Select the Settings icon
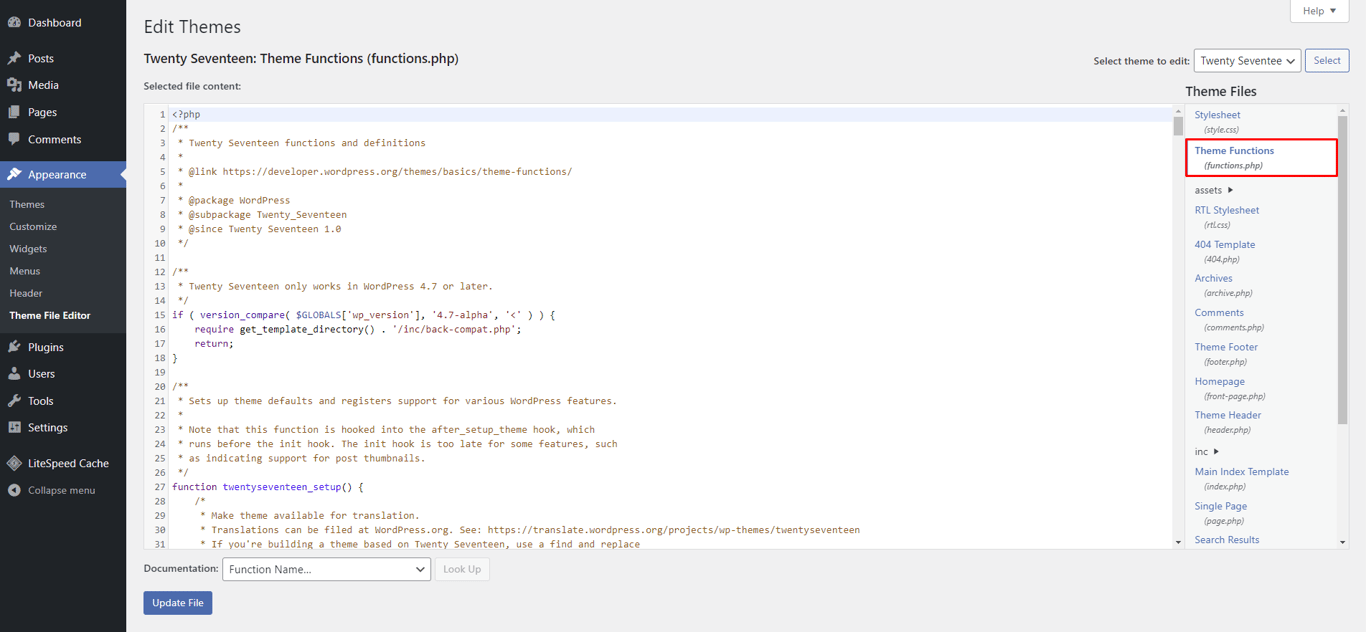This screenshot has width=1366, height=632. click(x=13, y=427)
